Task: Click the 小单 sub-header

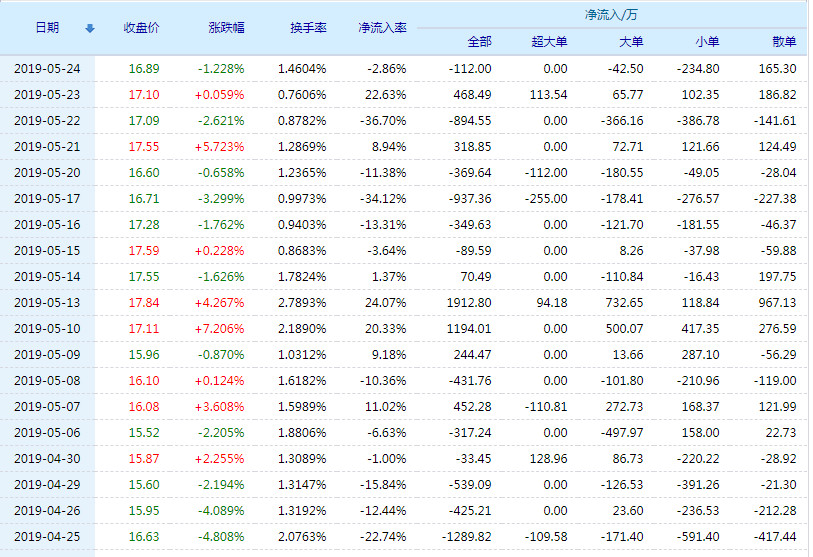Action: pos(707,41)
